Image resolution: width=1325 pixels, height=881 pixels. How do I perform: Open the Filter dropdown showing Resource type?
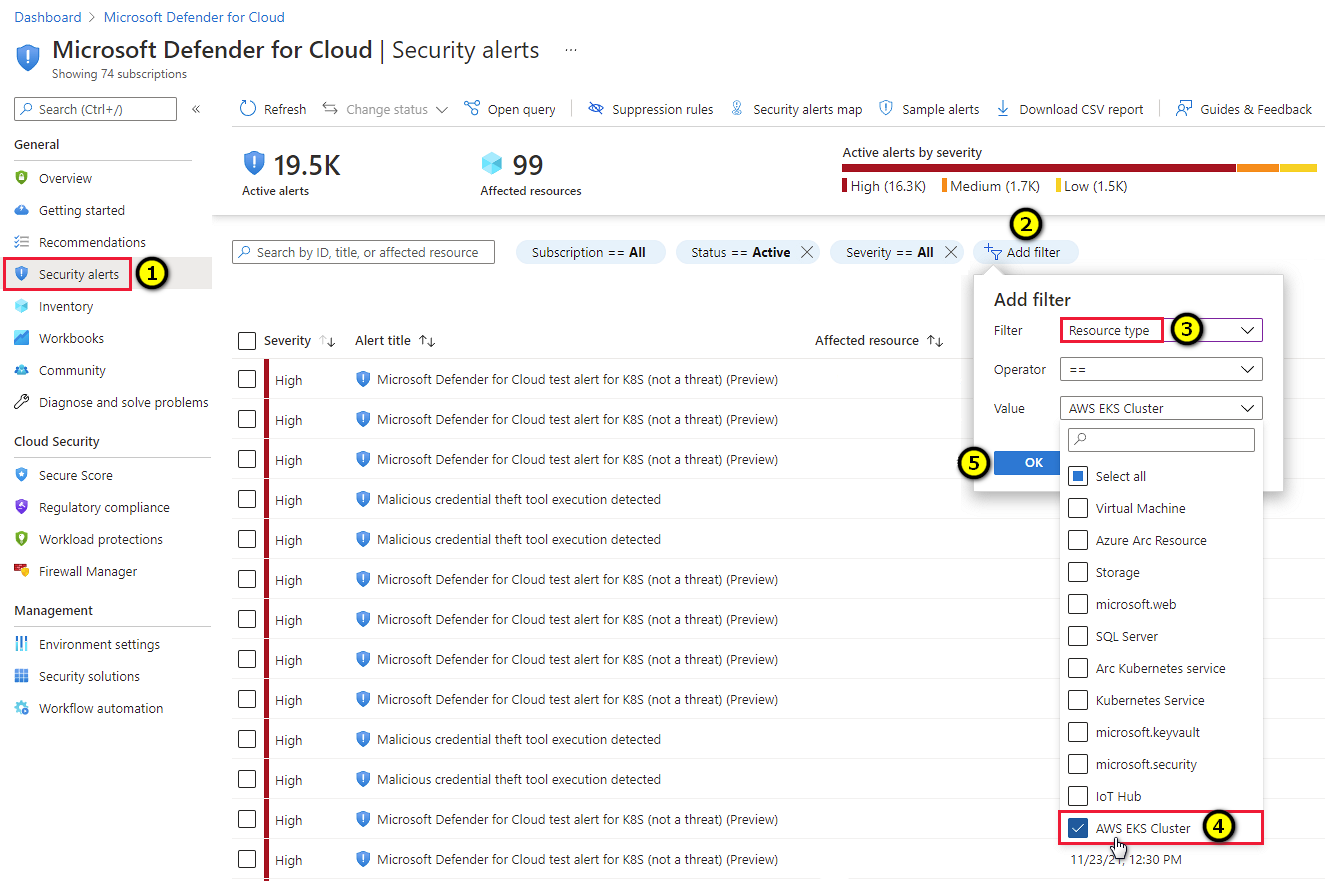click(x=1161, y=330)
